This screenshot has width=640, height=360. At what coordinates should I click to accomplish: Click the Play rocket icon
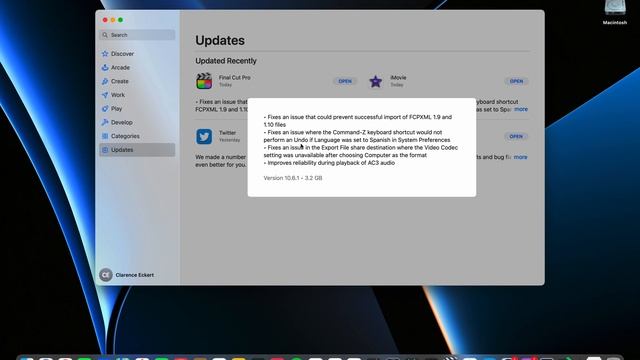click(105, 109)
